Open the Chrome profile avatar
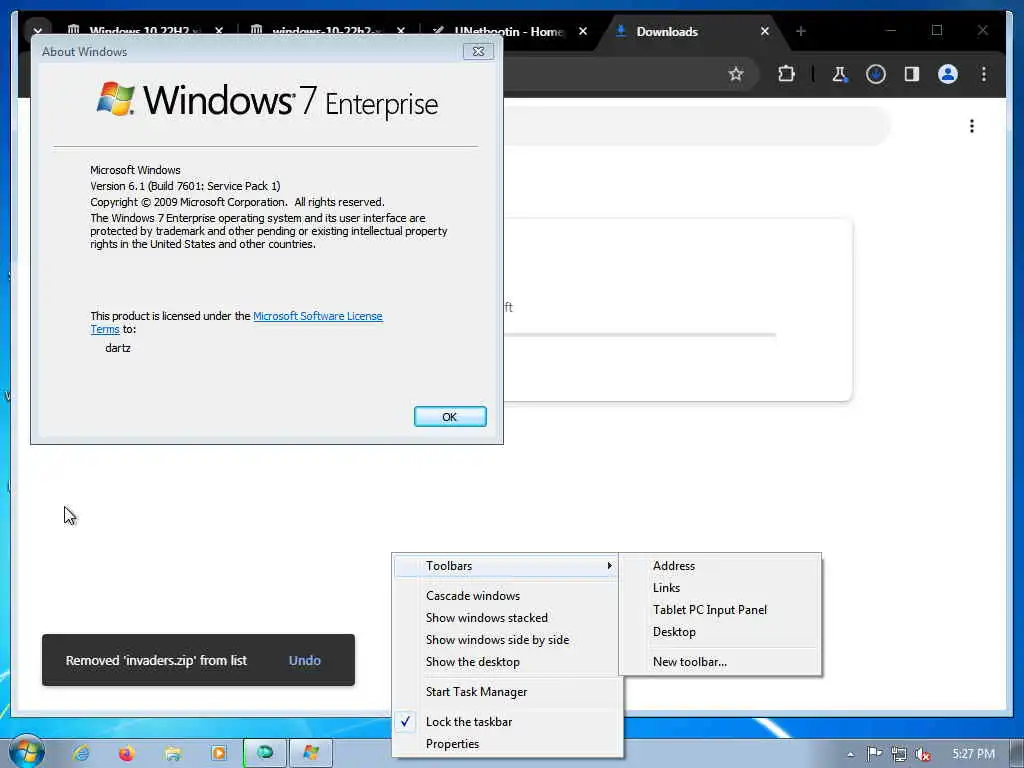Screen dimensions: 1024x768 pyautogui.click(x=948, y=74)
